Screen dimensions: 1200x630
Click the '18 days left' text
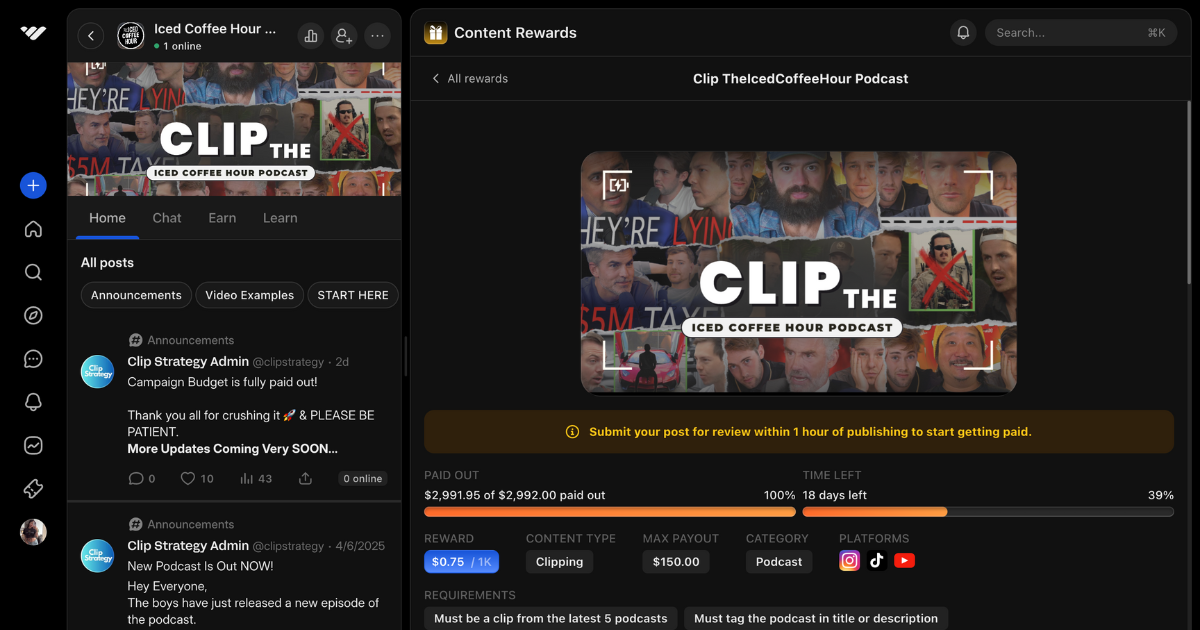coord(835,495)
